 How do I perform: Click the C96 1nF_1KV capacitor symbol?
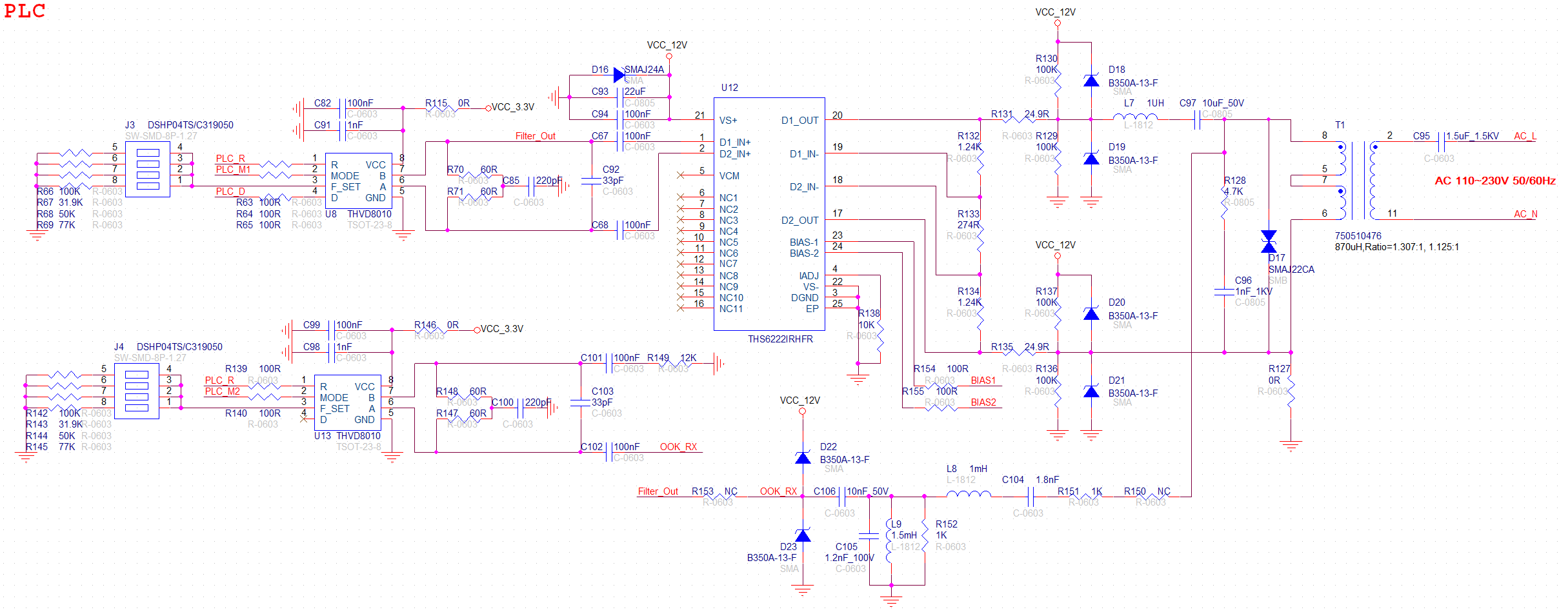[x=1224, y=291]
